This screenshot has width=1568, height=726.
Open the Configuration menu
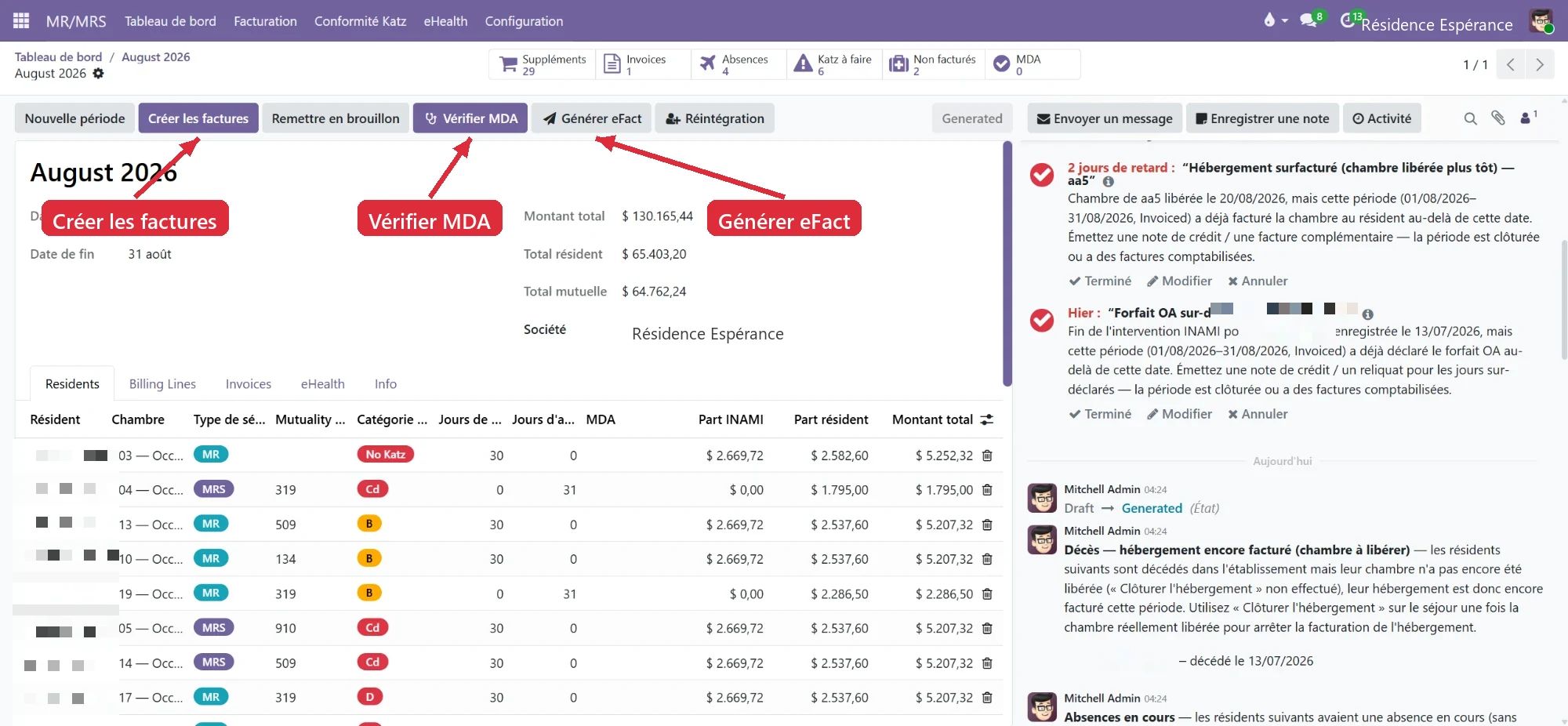tap(524, 21)
